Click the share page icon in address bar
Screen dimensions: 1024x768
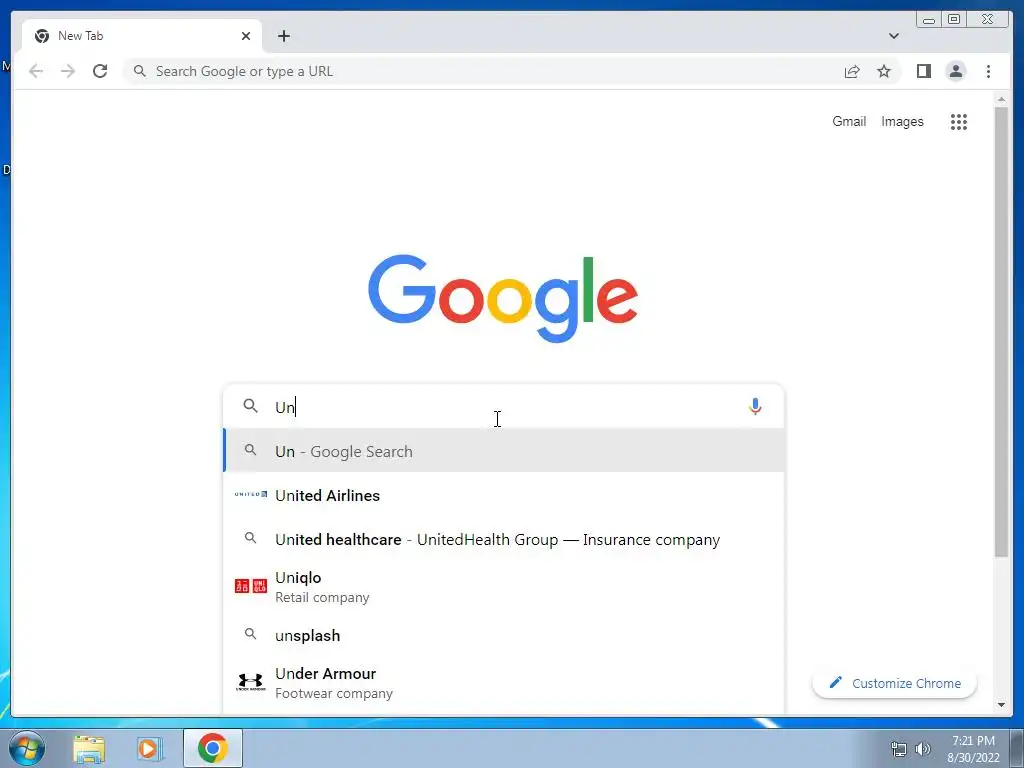point(852,71)
